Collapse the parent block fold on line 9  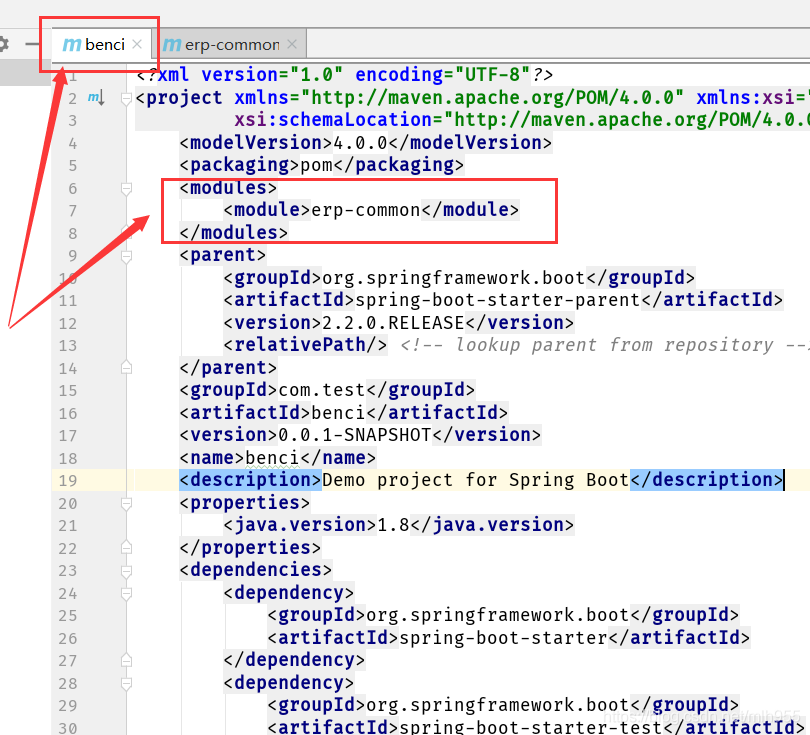[126, 256]
